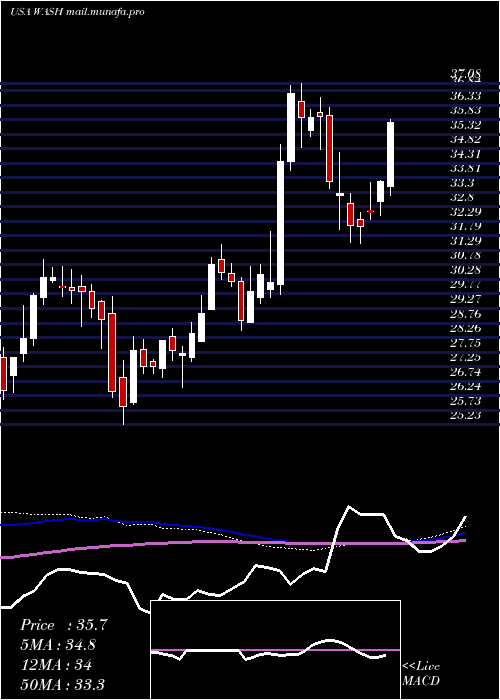The width and height of the screenshot is (500, 700).
Task: Click the 30.78 price axis label
Action: [466, 256]
